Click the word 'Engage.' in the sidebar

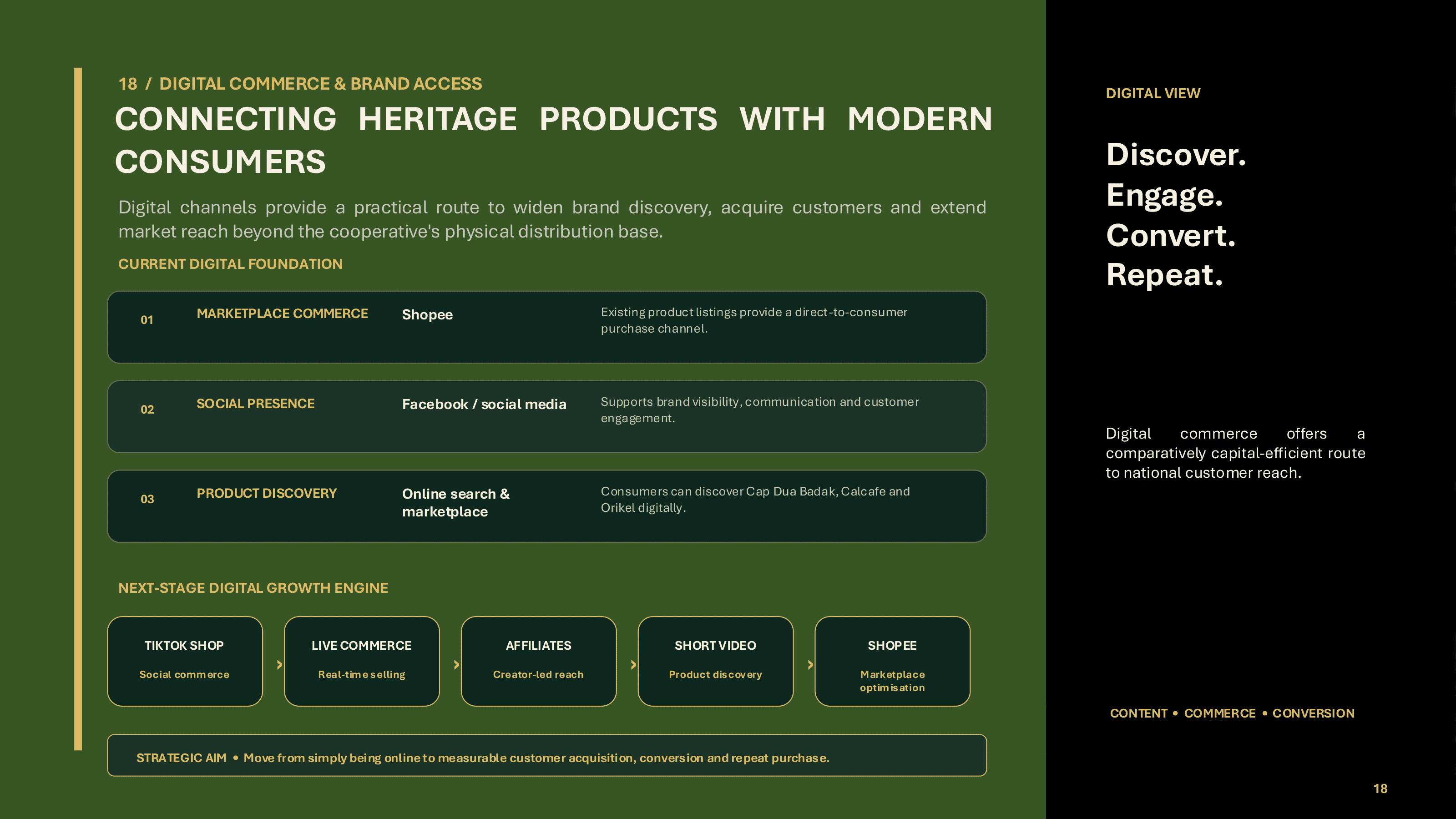click(1164, 196)
